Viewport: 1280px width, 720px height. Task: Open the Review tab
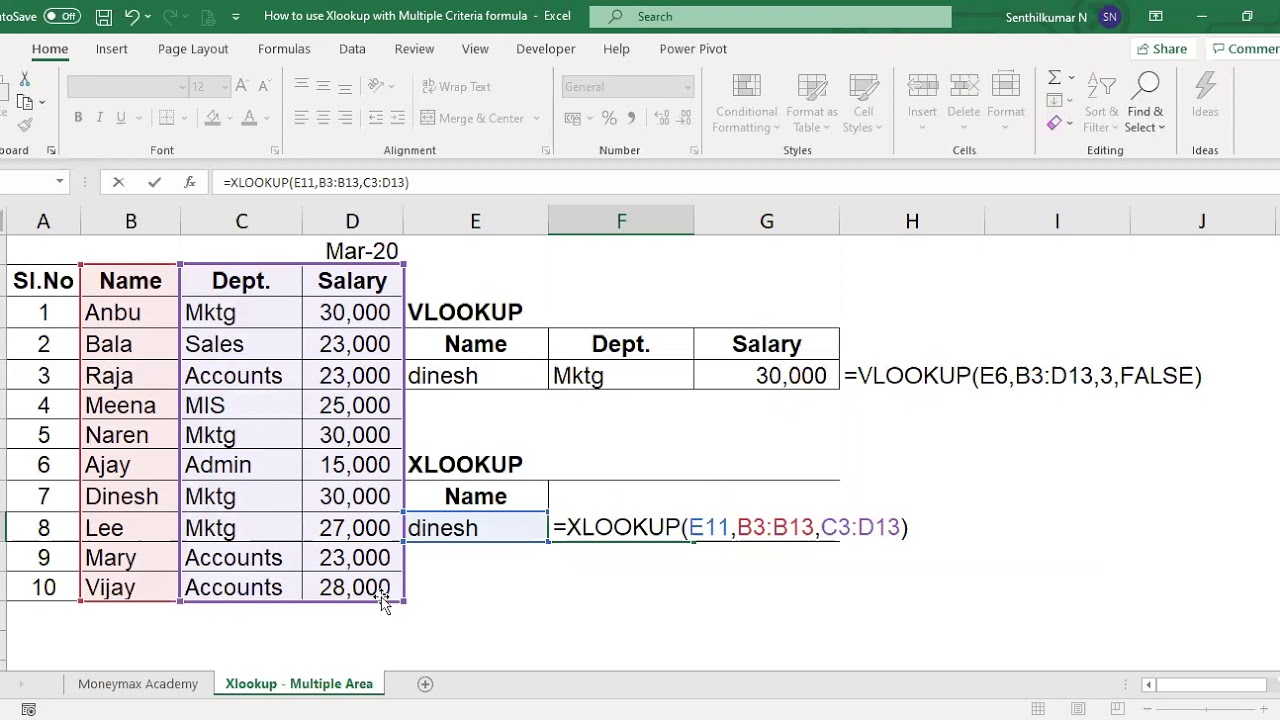point(414,49)
